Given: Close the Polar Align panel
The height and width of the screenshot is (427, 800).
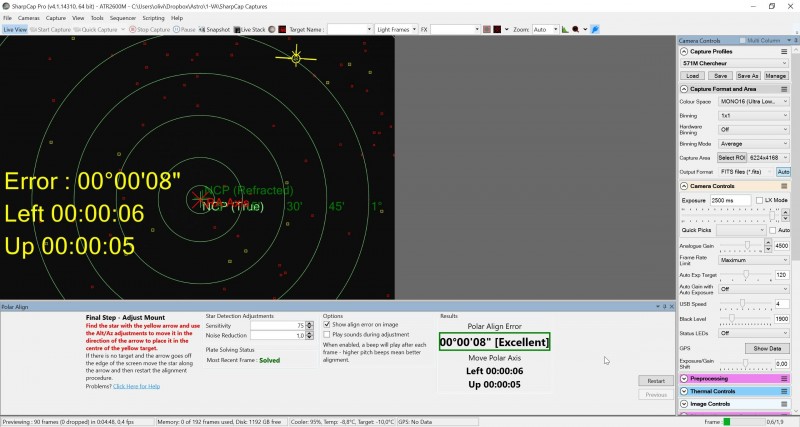Looking at the screenshot, I should (671, 307).
